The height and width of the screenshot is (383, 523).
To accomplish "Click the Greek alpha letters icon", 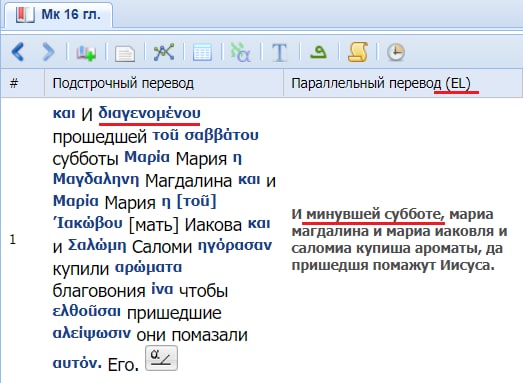I will pos(241,52).
